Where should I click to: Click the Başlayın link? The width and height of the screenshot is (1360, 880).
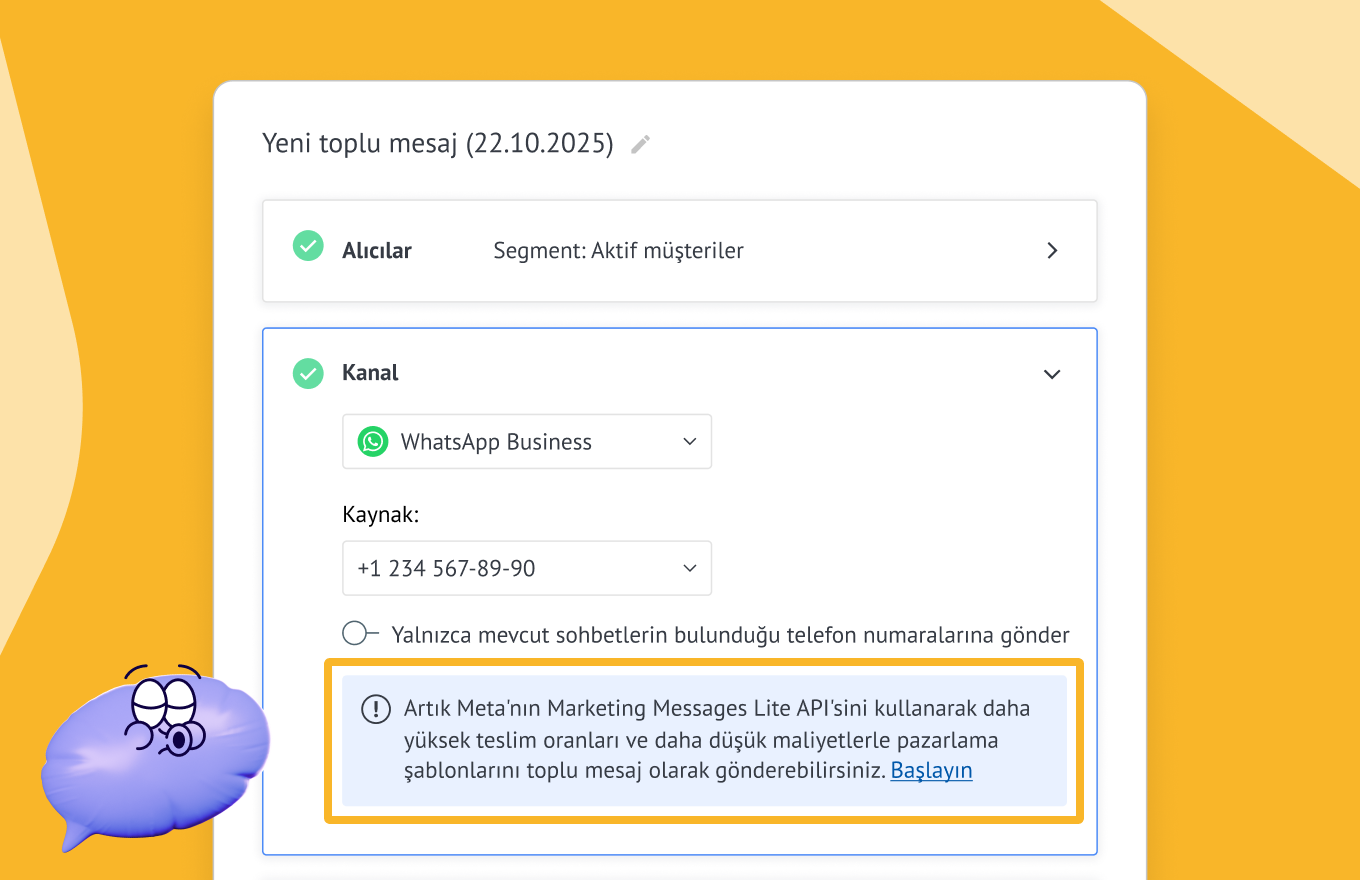coord(931,770)
